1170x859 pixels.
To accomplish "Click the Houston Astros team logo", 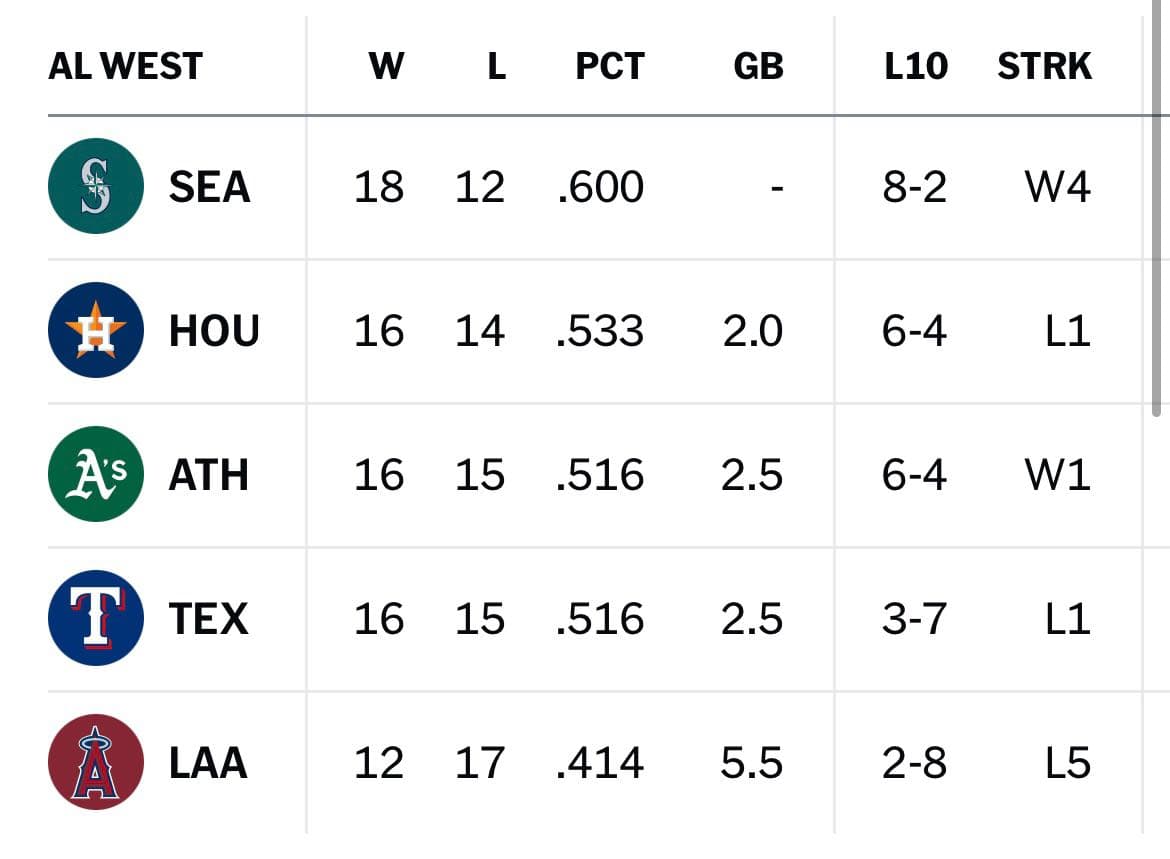I will pyautogui.click(x=96, y=331).
